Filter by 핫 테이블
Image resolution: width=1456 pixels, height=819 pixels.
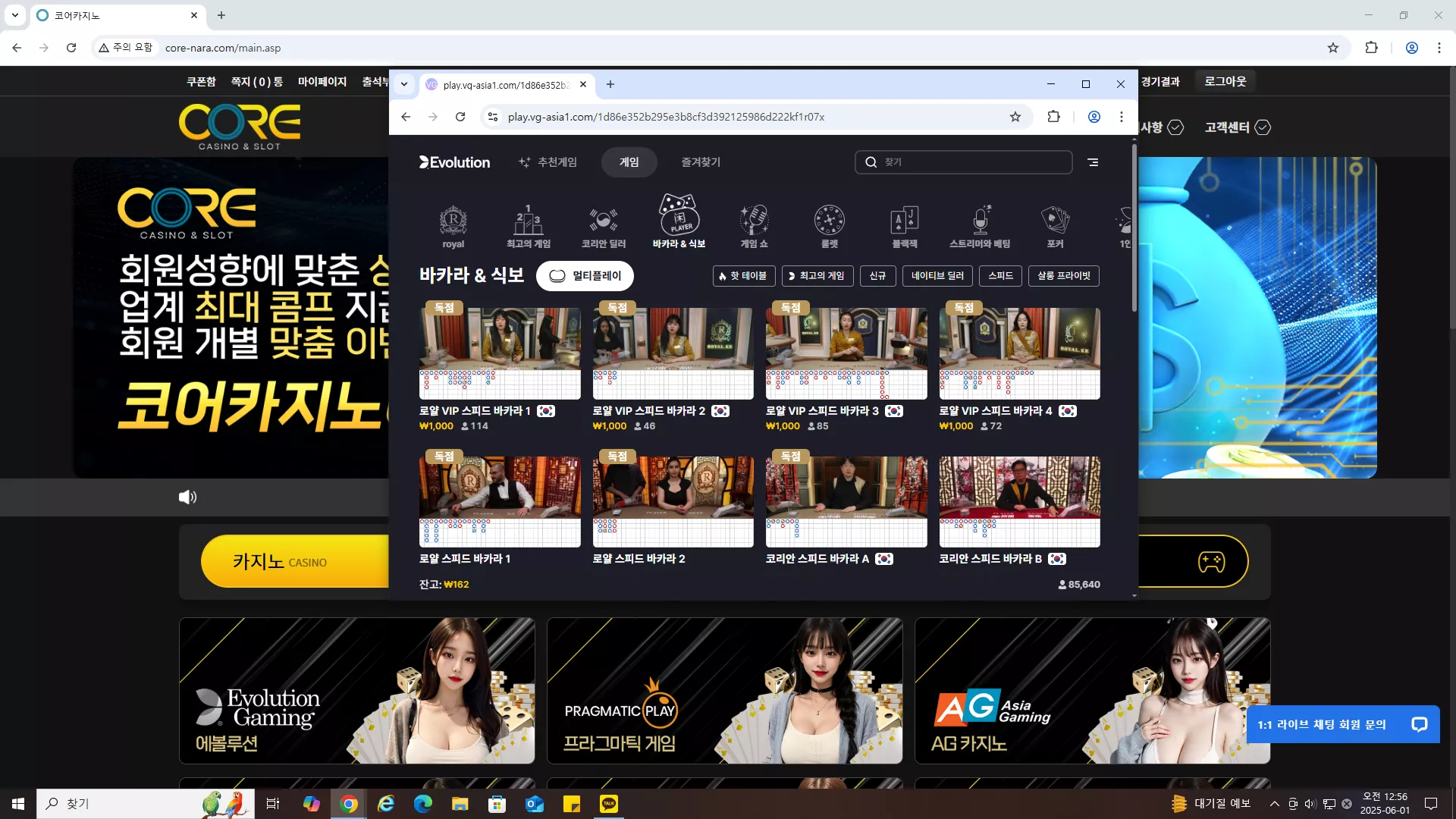pyautogui.click(x=744, y=276)
